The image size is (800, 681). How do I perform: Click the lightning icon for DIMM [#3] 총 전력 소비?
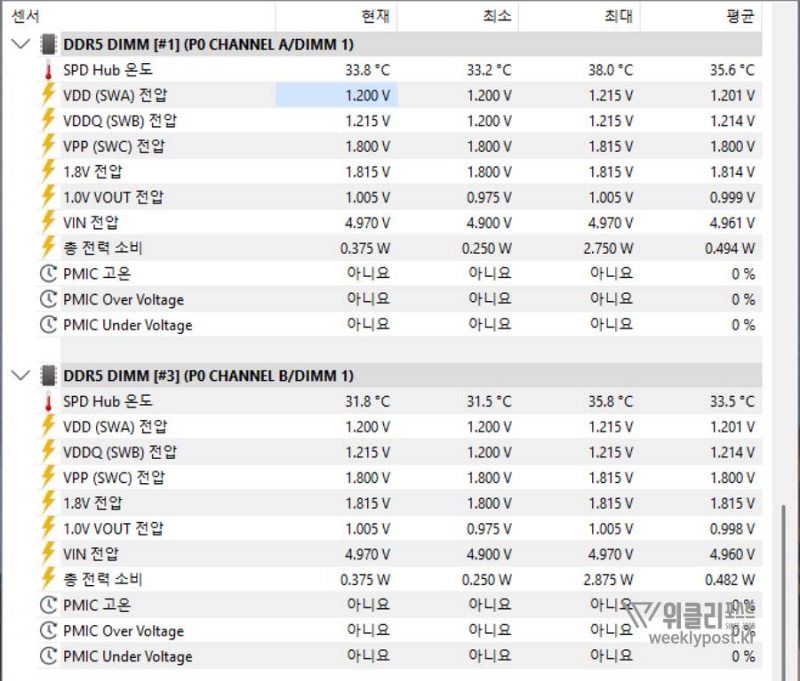click(x=47, y=579)
